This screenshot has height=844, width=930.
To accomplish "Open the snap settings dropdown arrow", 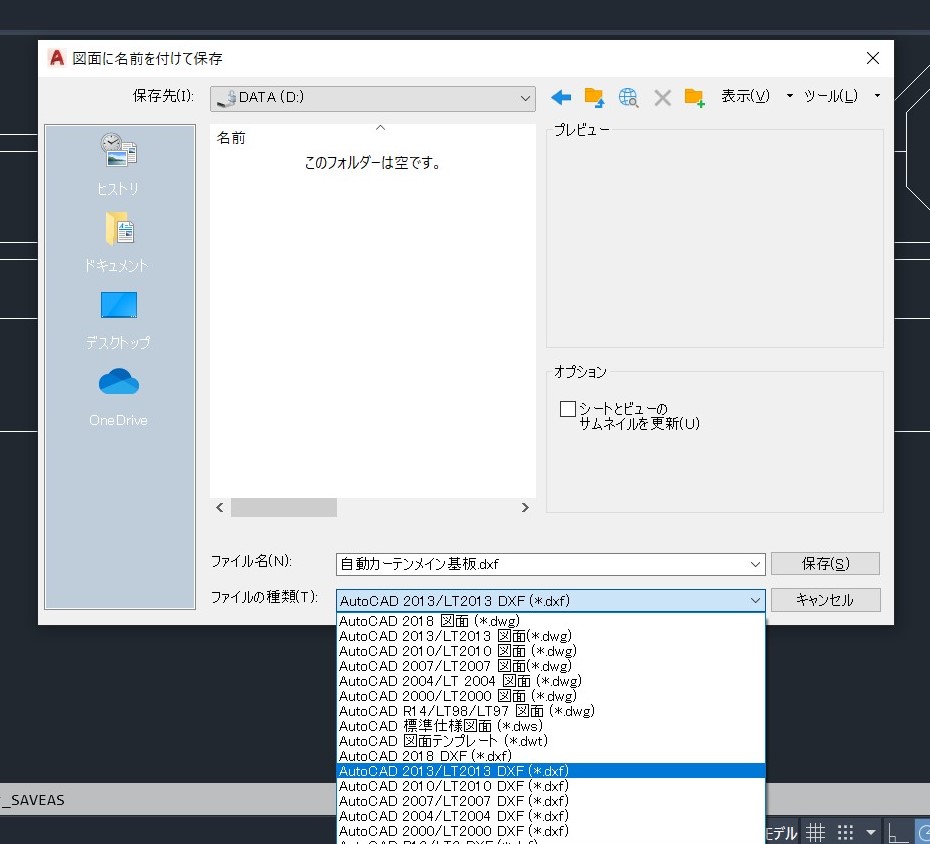I will 869,832.
